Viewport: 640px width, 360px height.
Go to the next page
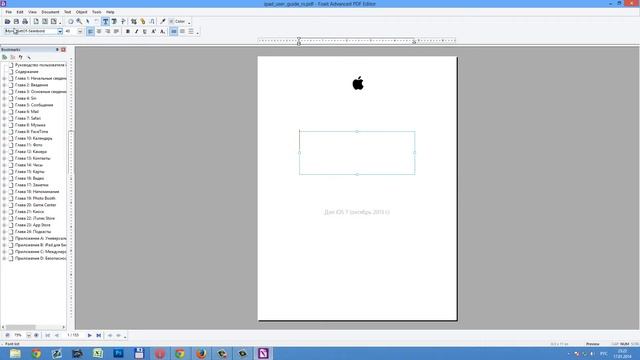[90, 336]
